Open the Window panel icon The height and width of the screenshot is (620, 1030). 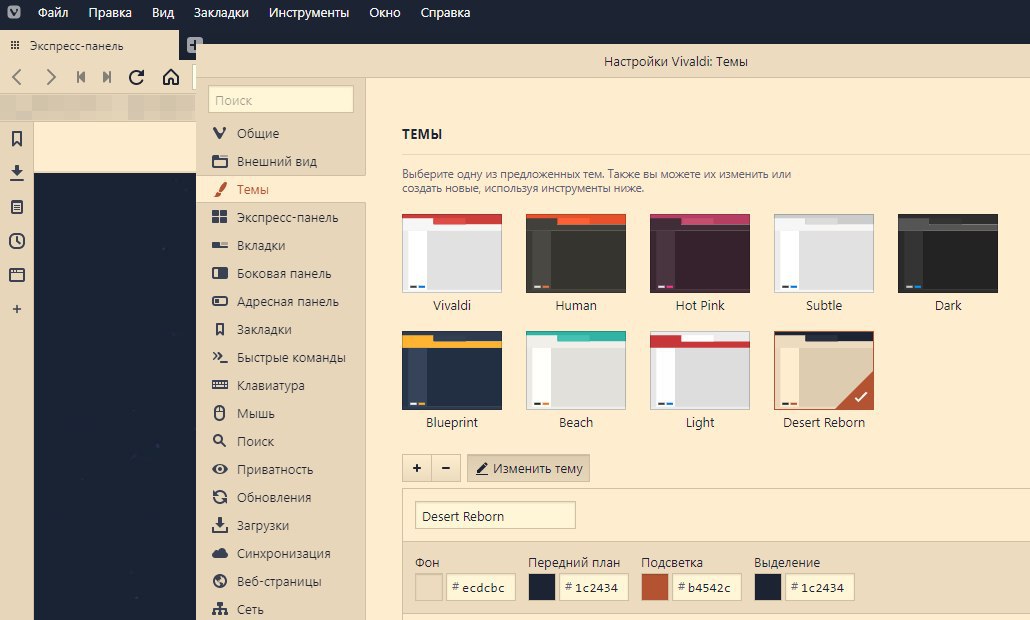pos(17,275)
